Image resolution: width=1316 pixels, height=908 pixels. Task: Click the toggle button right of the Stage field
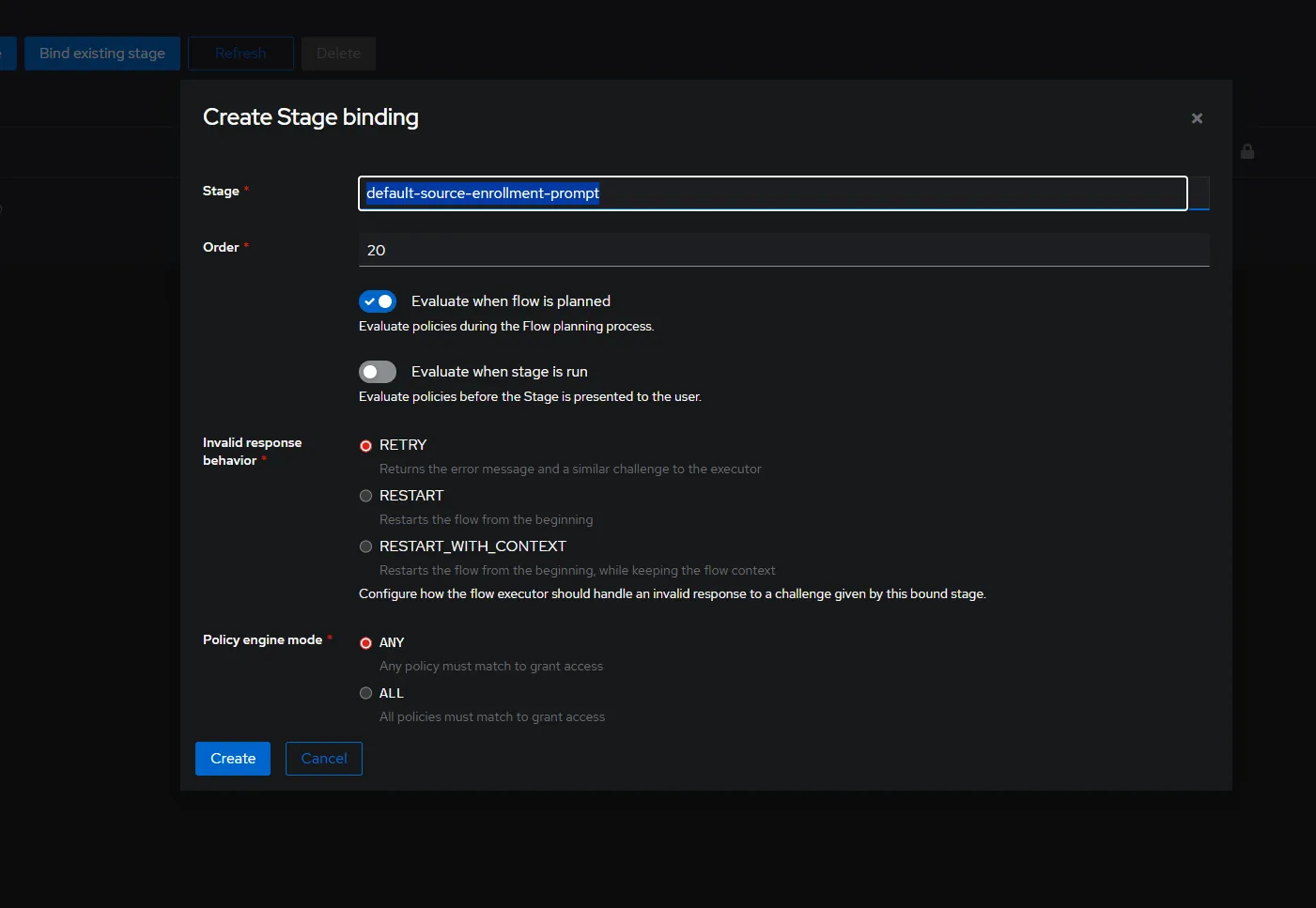1199,193
